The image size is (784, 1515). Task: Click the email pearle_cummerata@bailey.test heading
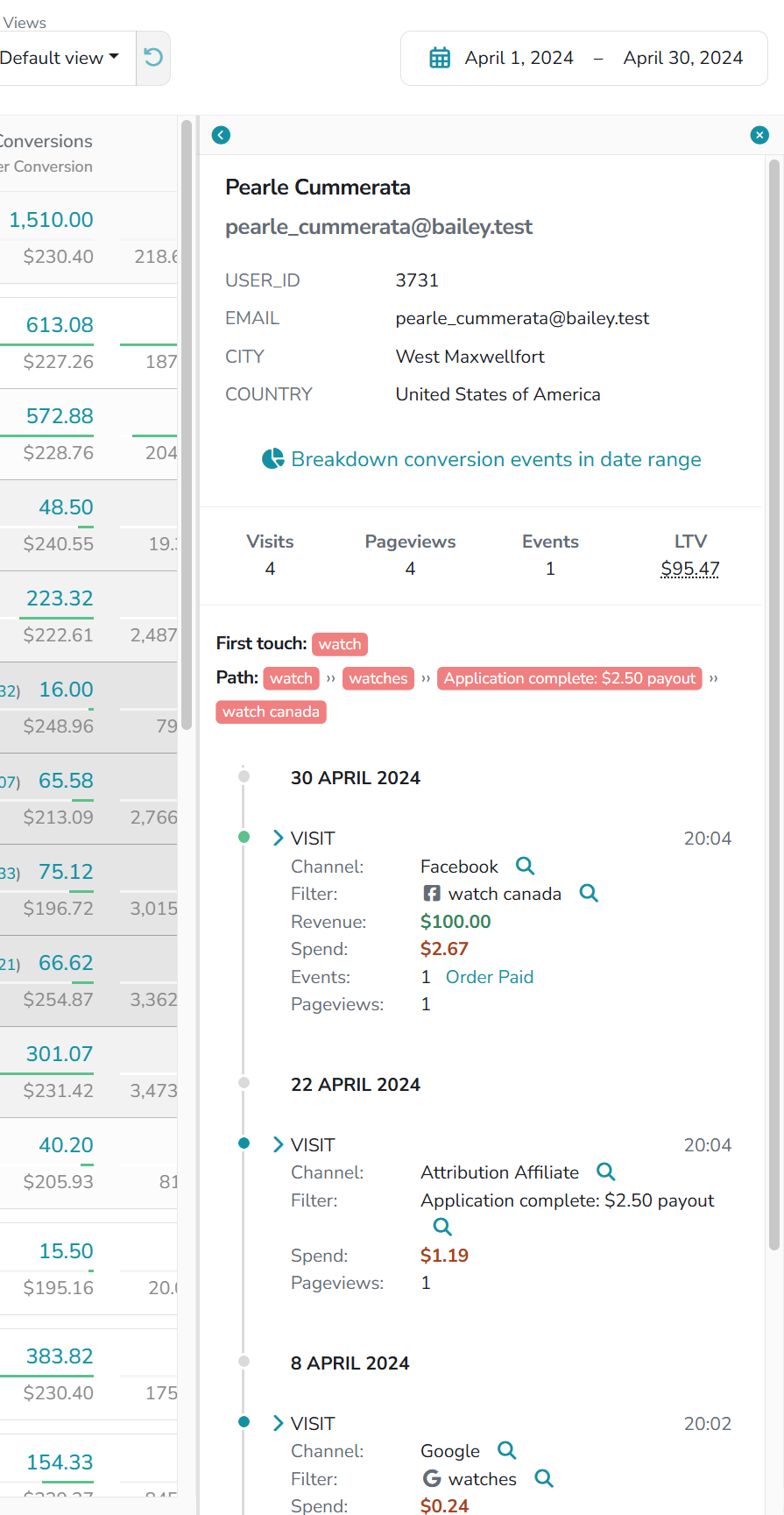coord(378,227)
